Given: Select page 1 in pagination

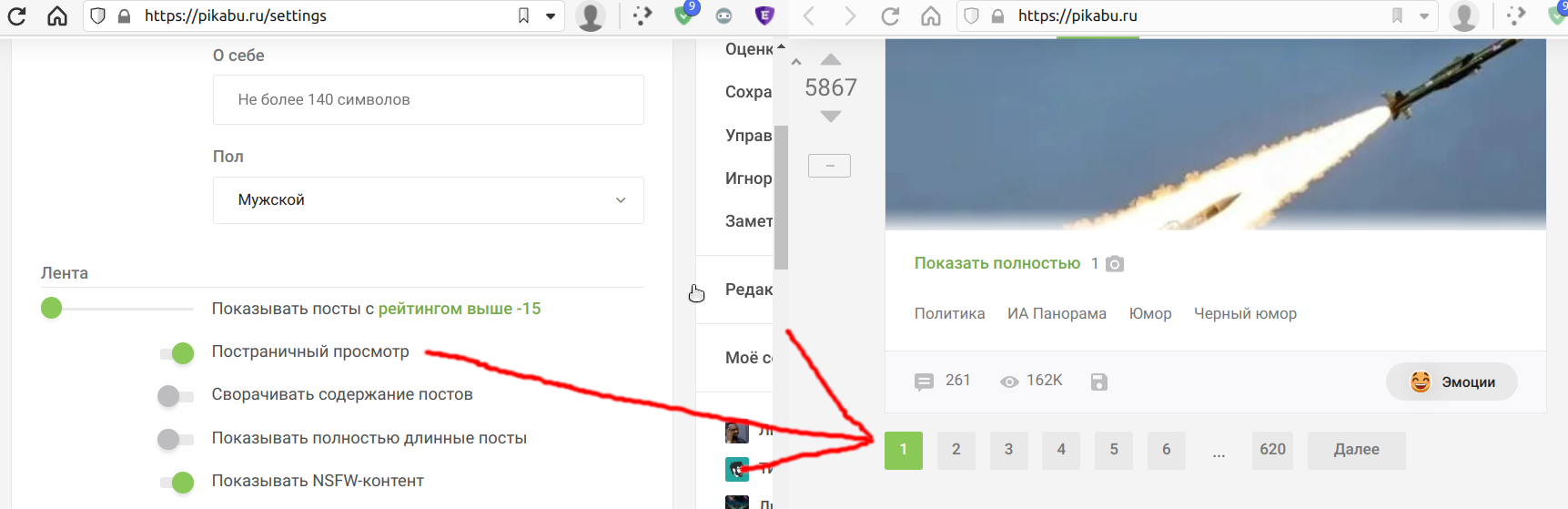Looking at the screenshot, I should tap(904, 451).
